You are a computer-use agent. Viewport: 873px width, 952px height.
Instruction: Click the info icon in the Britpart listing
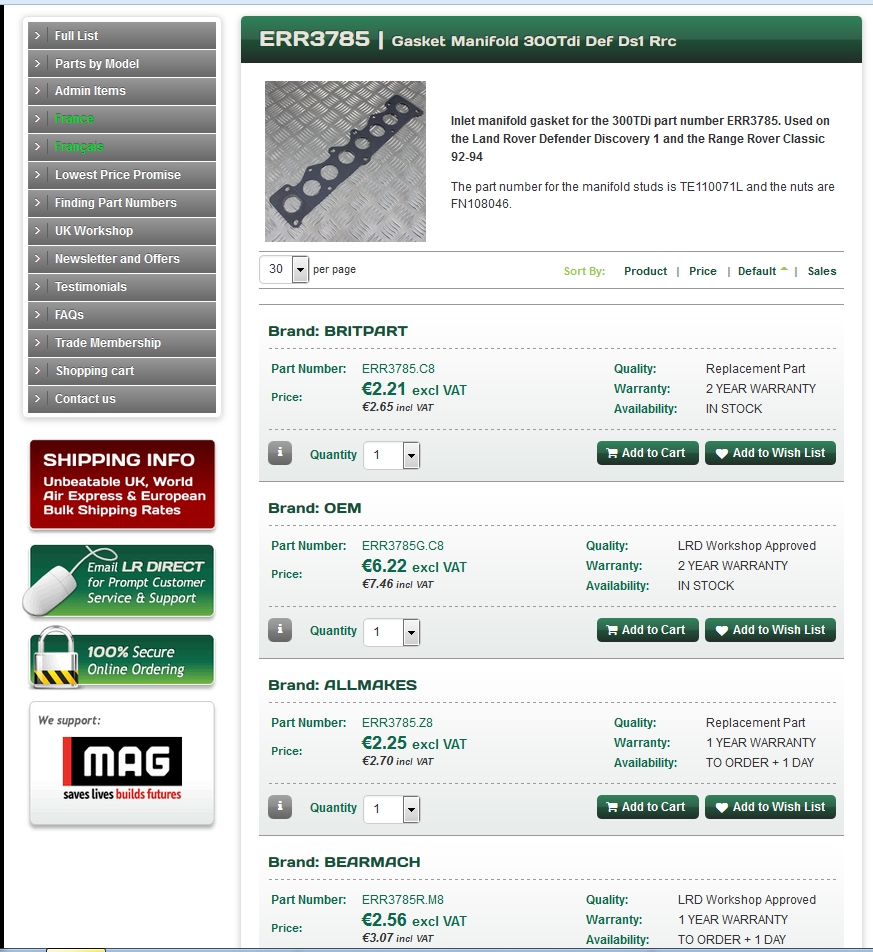click(280, 453)
